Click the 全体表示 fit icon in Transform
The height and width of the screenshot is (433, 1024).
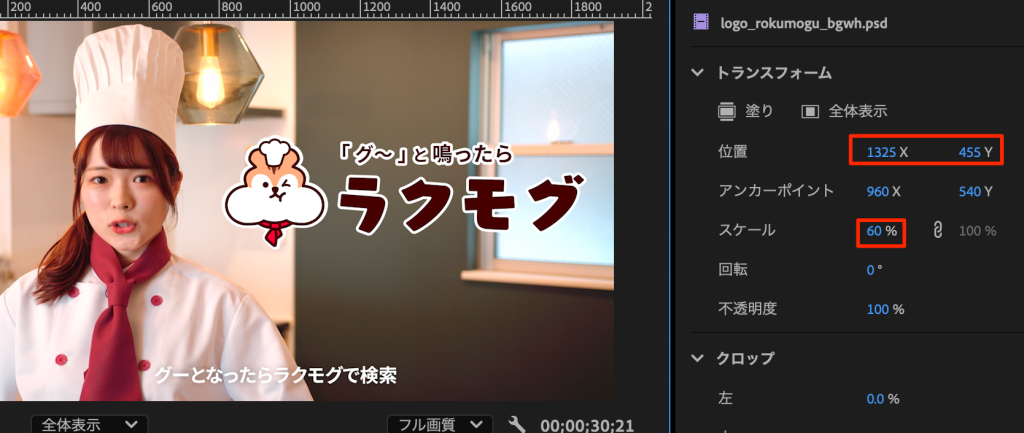pyautogui.click(x=810, y=112)
